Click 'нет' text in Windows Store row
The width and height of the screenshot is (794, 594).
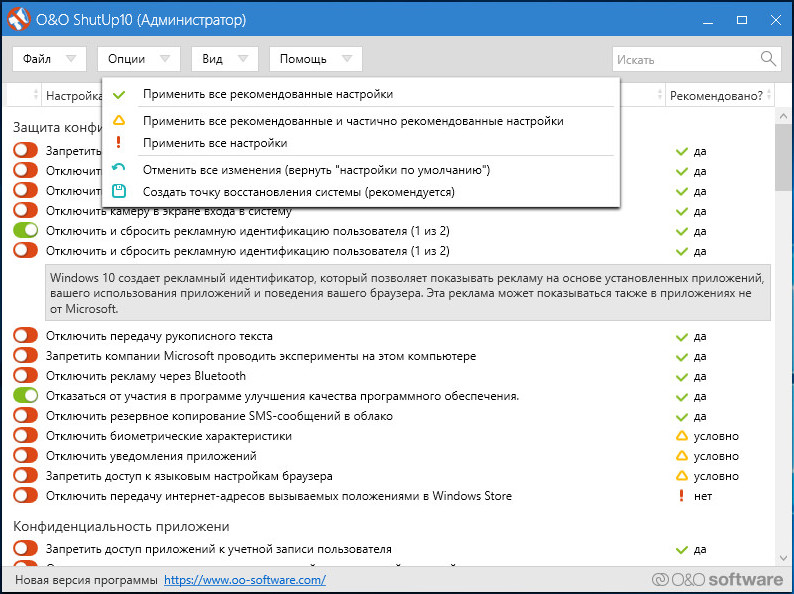[703, 496]
